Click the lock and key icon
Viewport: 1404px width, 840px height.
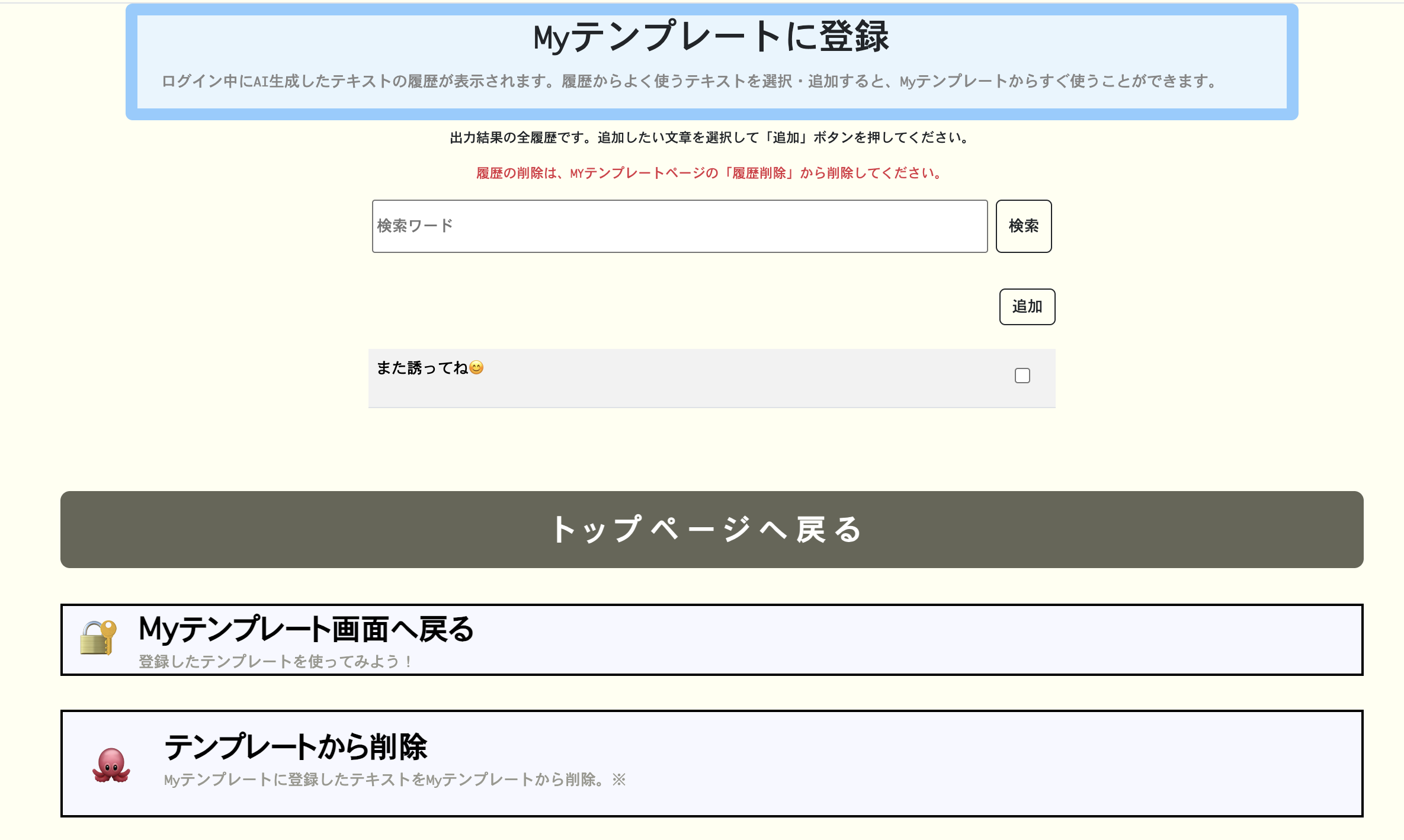98,637
